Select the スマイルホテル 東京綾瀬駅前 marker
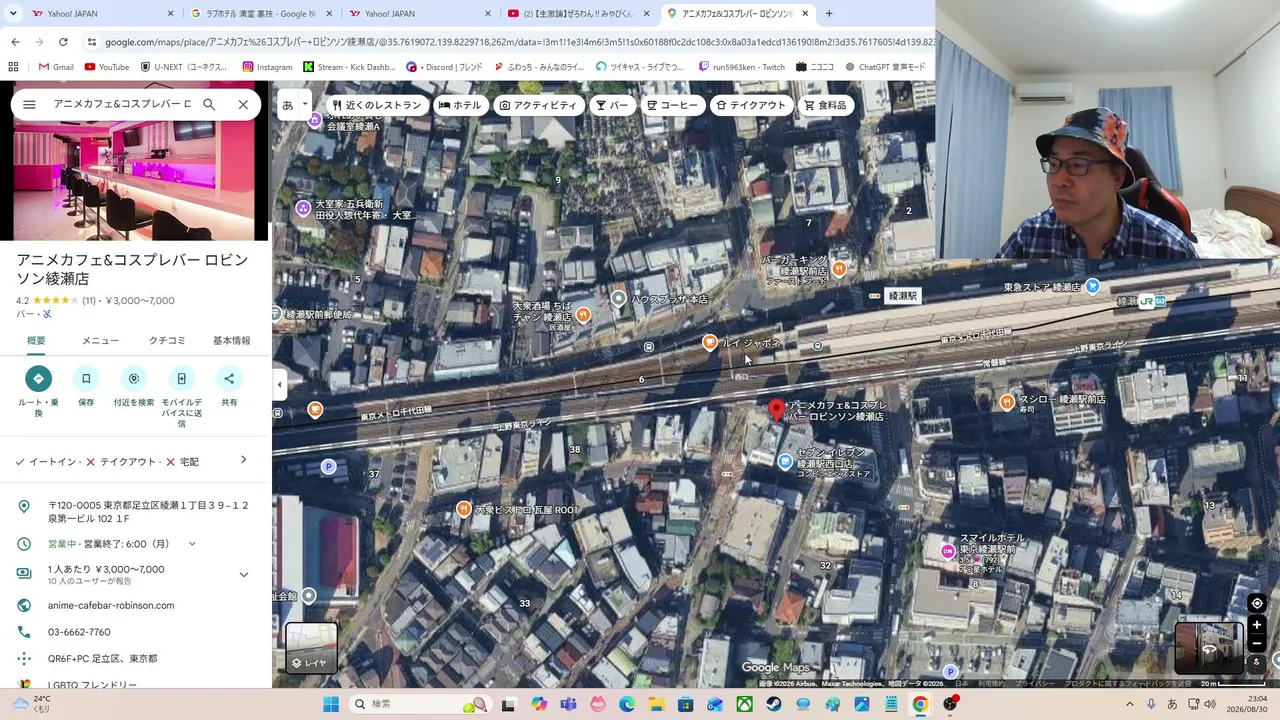 948,551
